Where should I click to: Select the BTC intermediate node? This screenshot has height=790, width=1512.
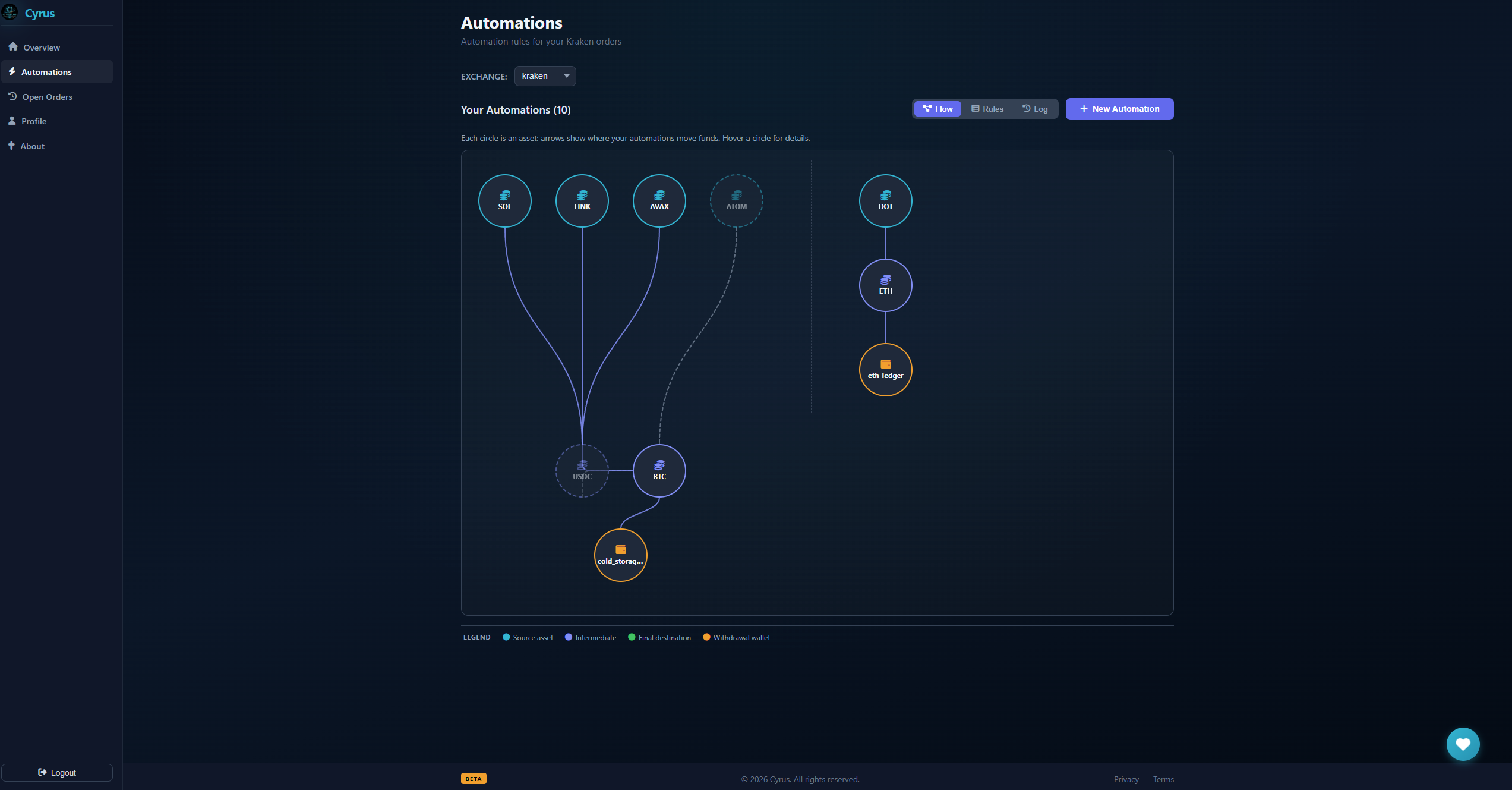point(659,471)
